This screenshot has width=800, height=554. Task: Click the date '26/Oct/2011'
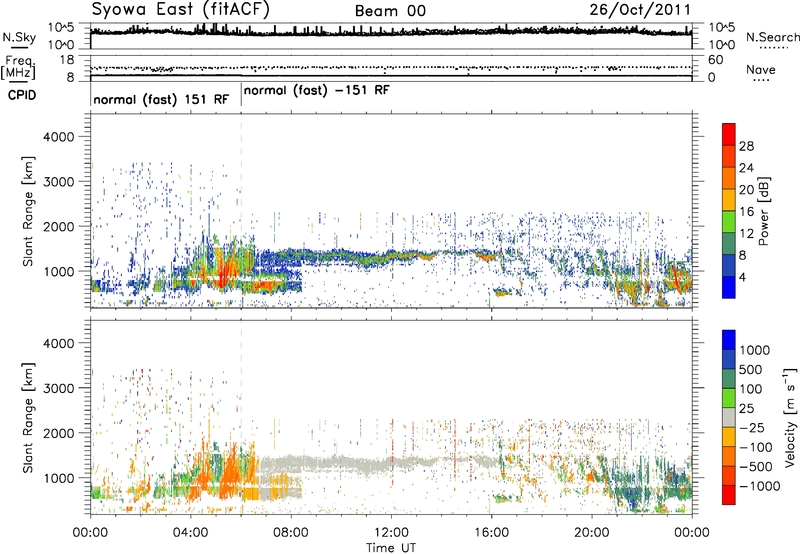pos(640,10)
